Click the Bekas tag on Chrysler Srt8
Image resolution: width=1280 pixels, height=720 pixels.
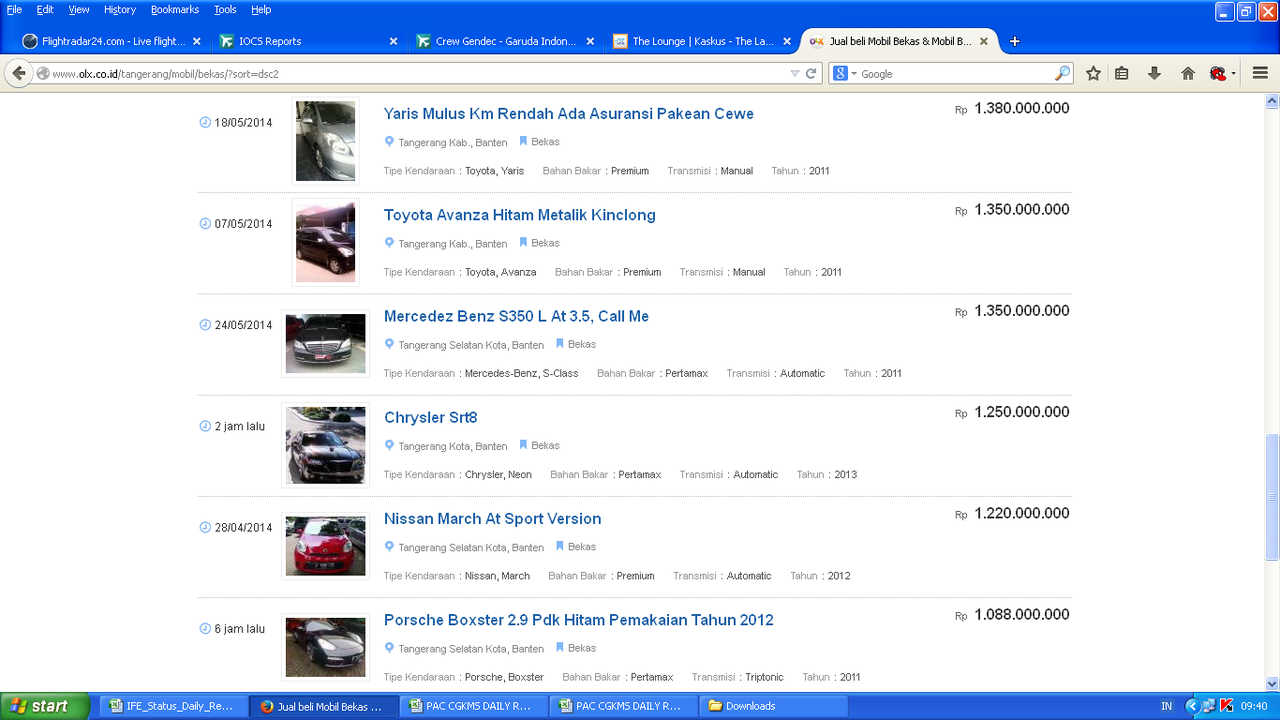click(x=545, y=446)
